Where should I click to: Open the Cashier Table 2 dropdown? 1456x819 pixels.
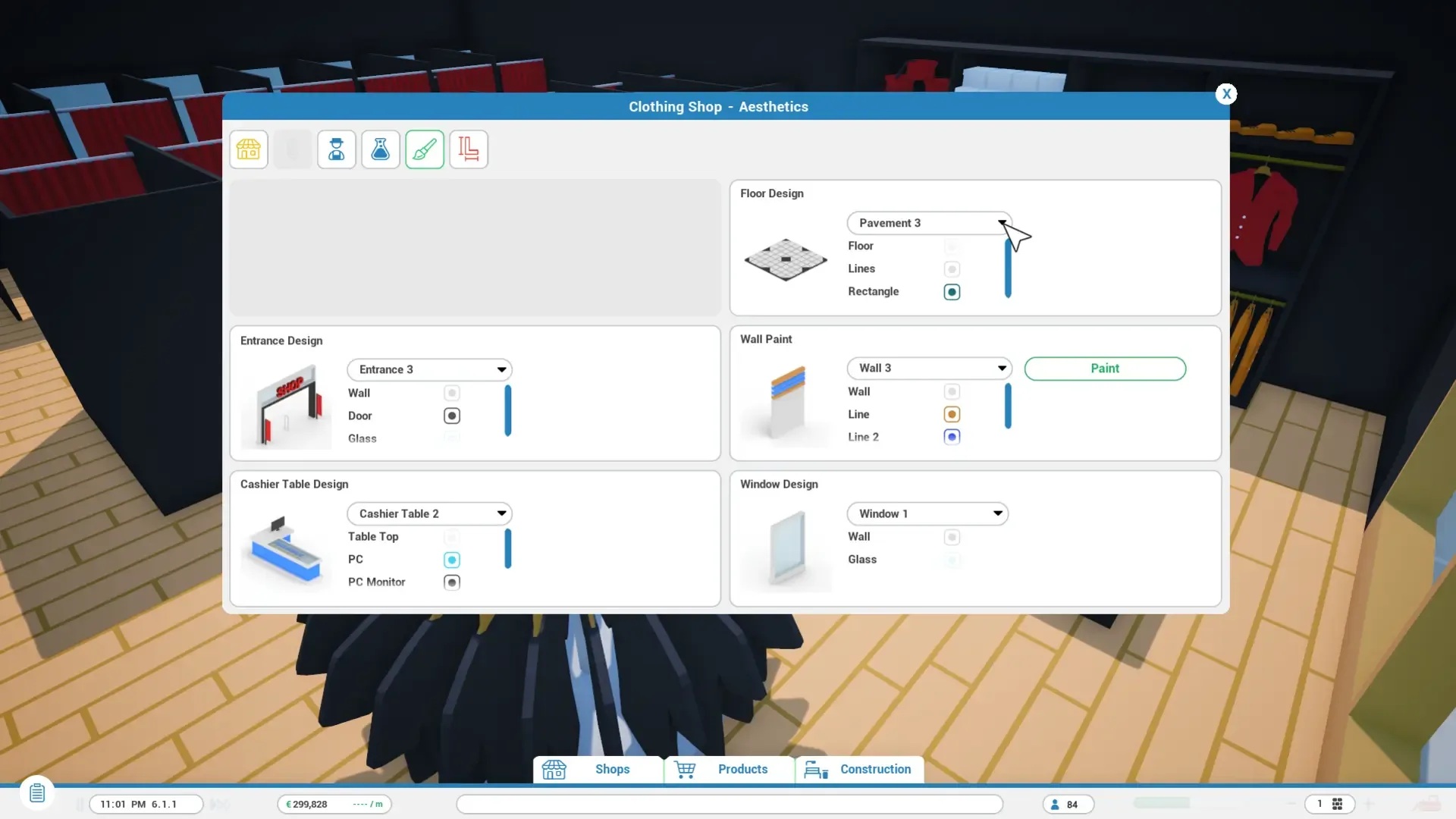point(429,513)
